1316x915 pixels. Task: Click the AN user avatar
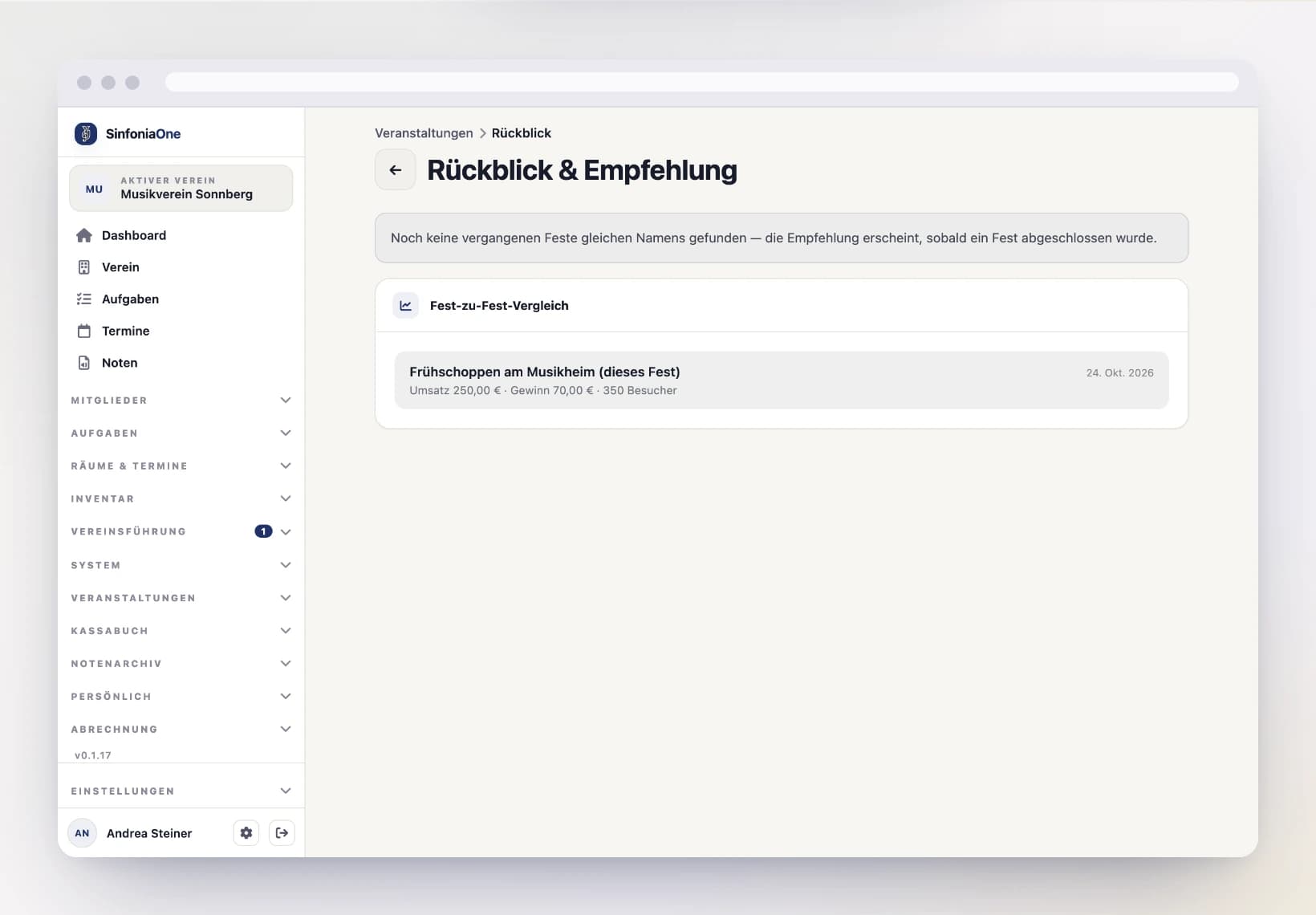83,833
